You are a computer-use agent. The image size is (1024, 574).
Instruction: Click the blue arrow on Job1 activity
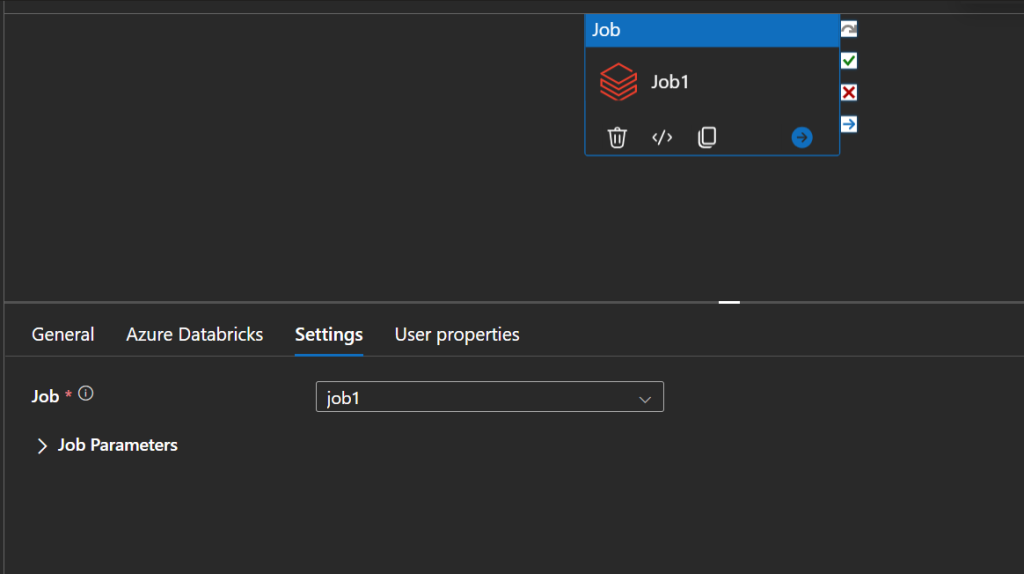(x=801, y=138)
